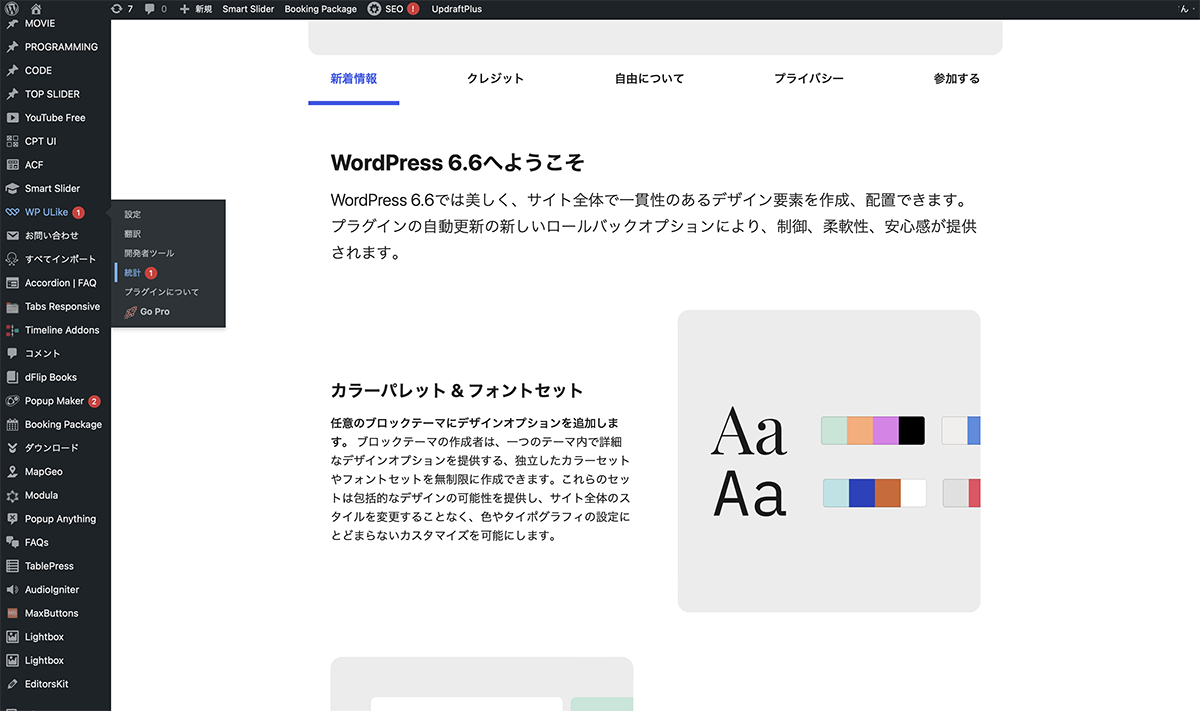
Task: Click the YouTube Free sidebar icon
Action: 12,118
